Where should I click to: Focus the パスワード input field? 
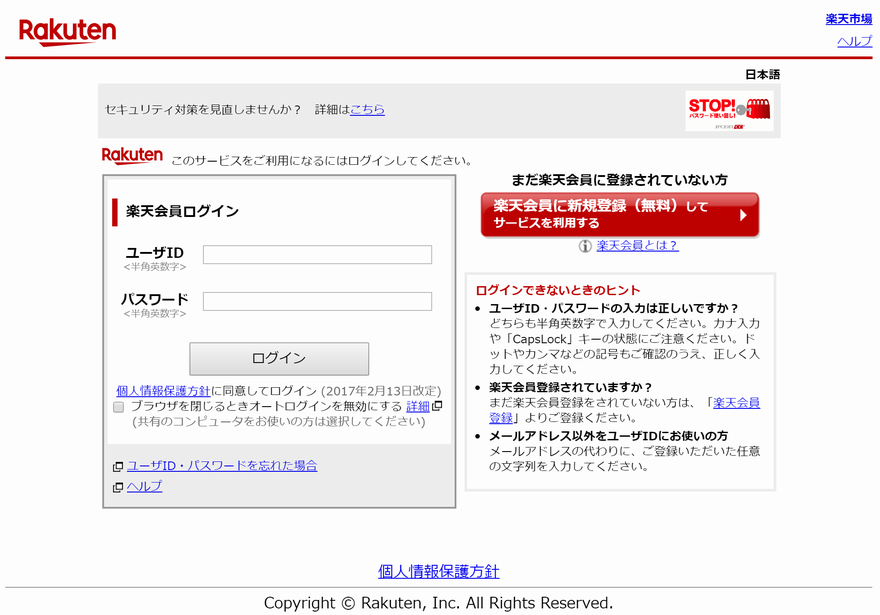[317, 301]
